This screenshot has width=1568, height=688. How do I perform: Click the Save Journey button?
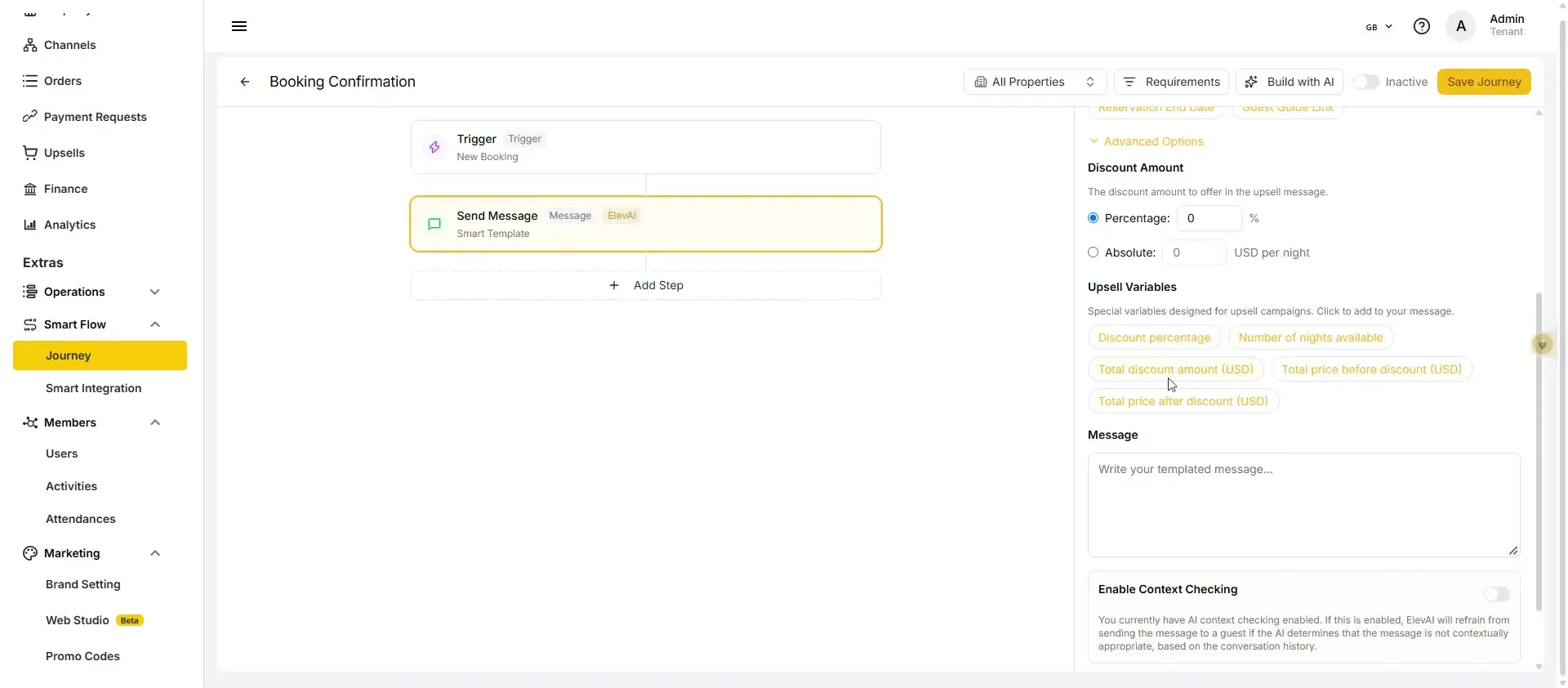click(1484, 82)
